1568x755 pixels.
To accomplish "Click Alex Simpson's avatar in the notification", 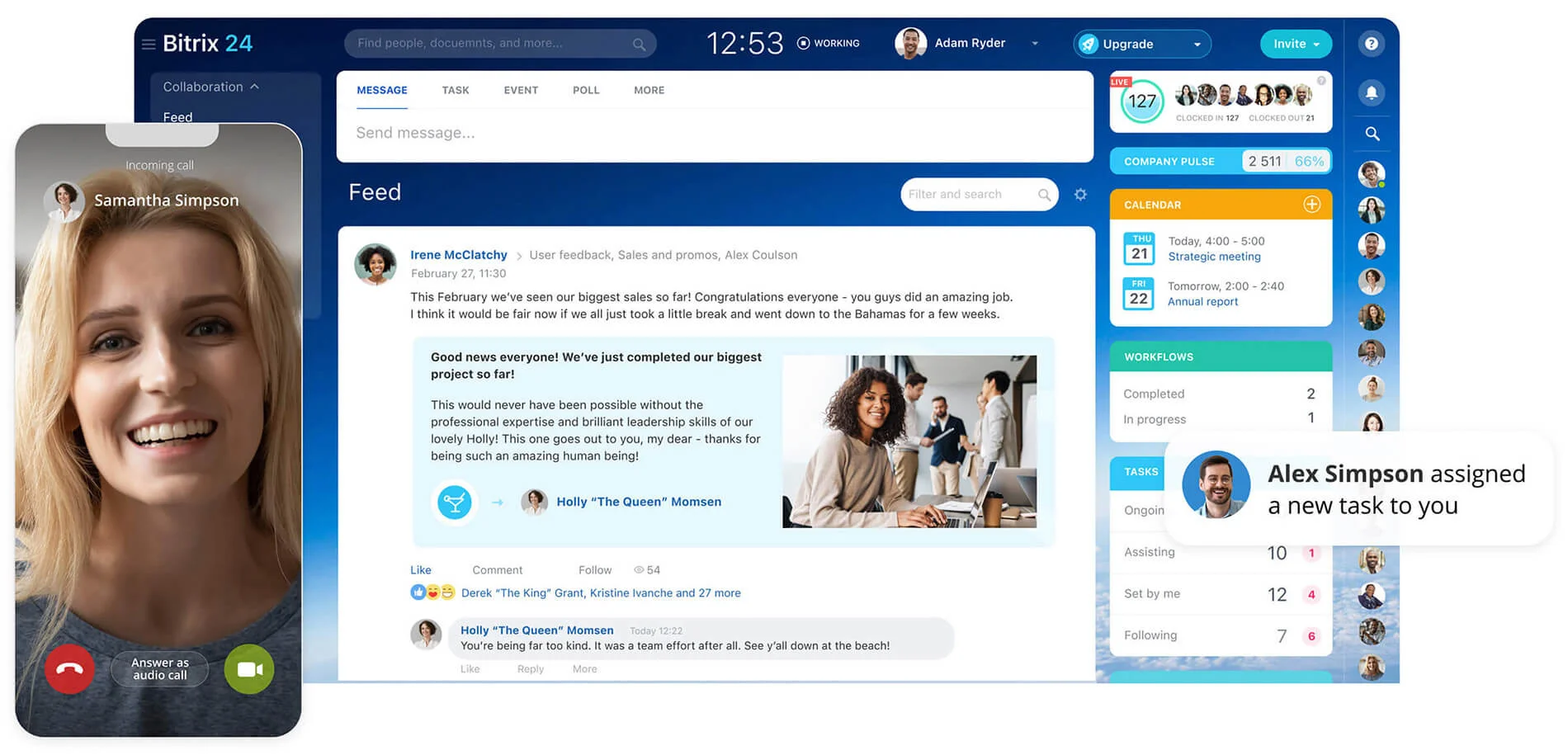I will click(x=1216, y=485).
